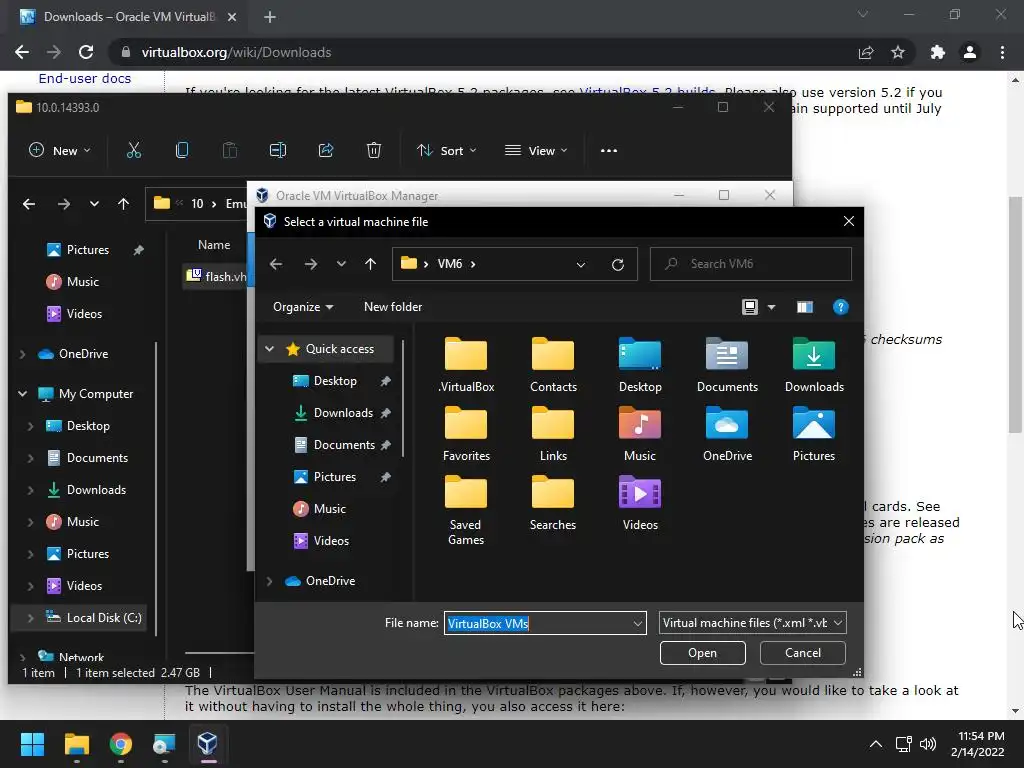
Task: Collapse My Computer in Explorer sidebar
Action: pyautogui.click(x=22, y=394)
